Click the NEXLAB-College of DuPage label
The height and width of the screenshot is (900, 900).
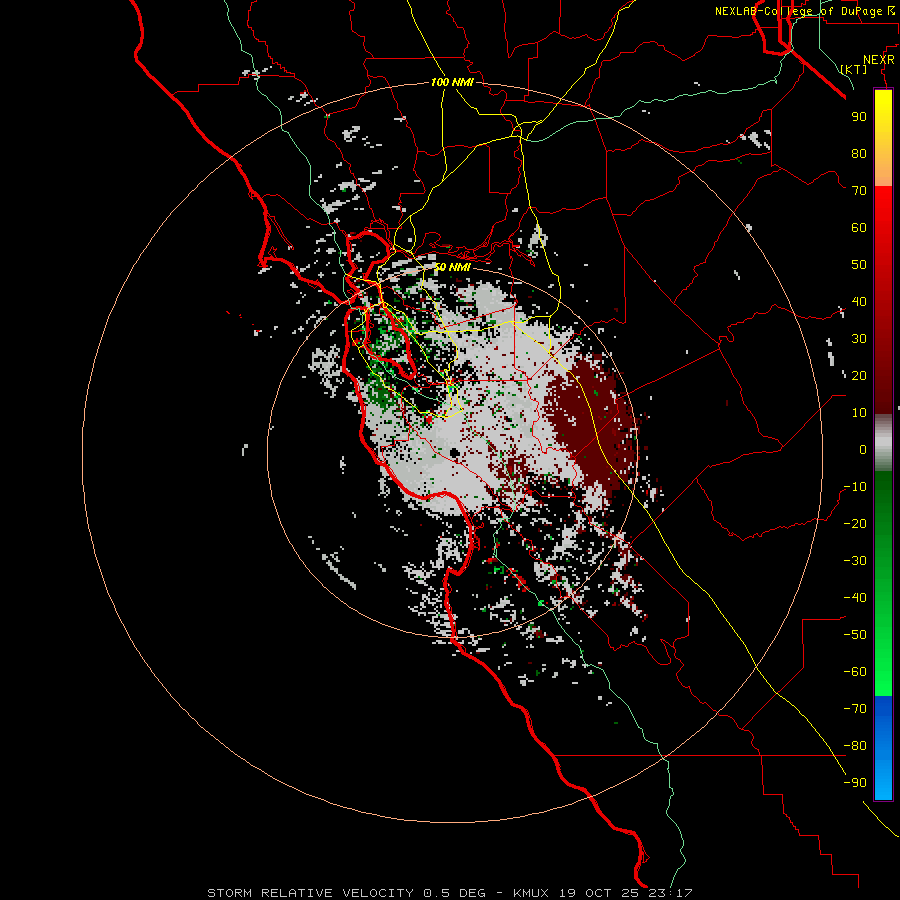[x=804, y=11]
